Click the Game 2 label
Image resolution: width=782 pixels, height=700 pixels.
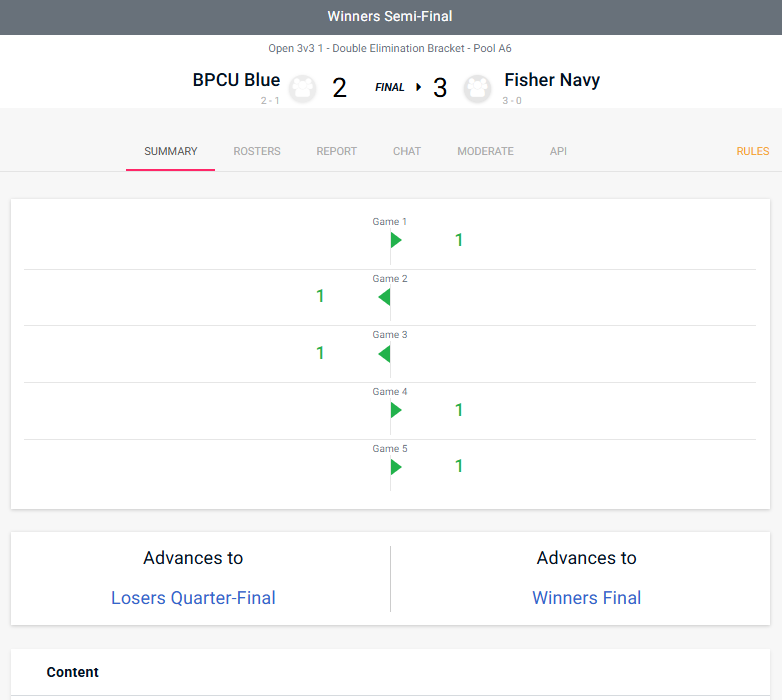pyautogui.click(x=390, y=279)
